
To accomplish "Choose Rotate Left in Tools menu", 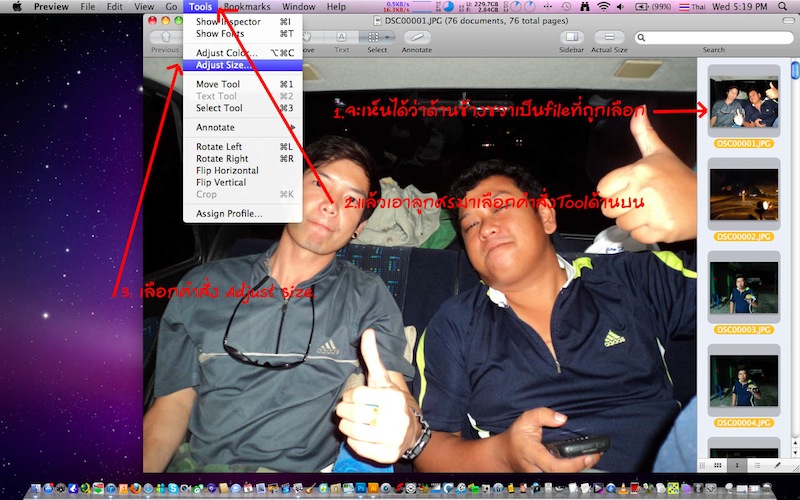I will [242, 147].
